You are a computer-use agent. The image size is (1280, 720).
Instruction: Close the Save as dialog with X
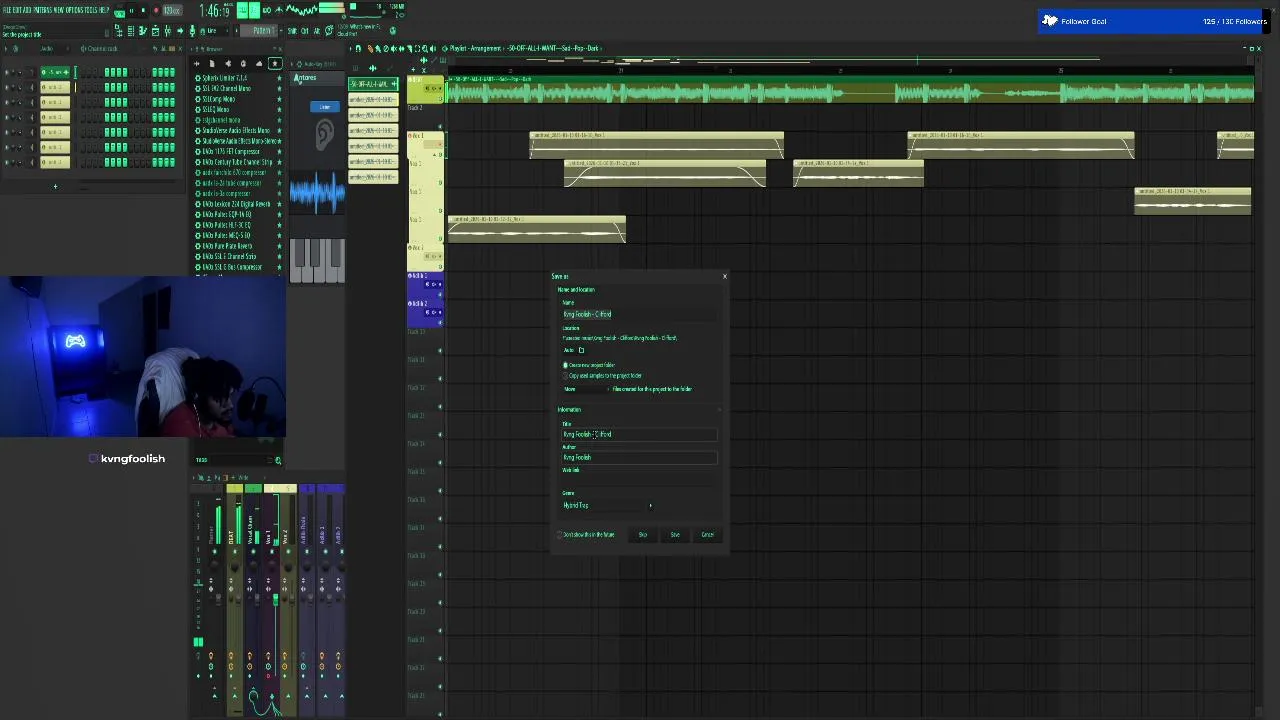pyautogui.click(x=725, y=276)
